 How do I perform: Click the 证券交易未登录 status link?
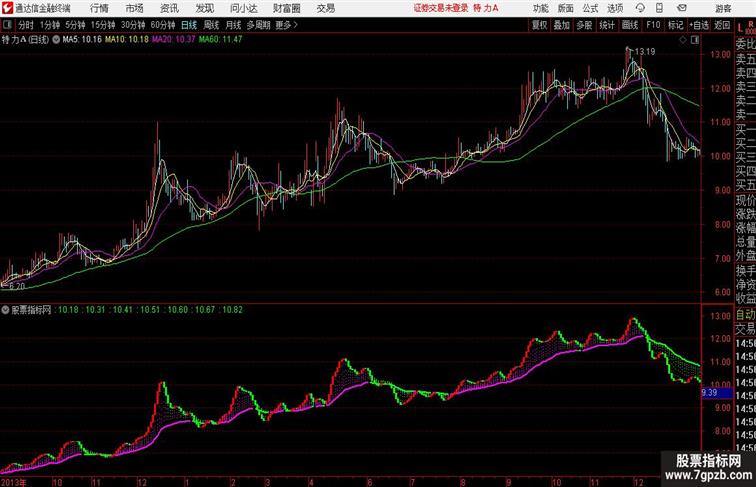click(441, 8)
